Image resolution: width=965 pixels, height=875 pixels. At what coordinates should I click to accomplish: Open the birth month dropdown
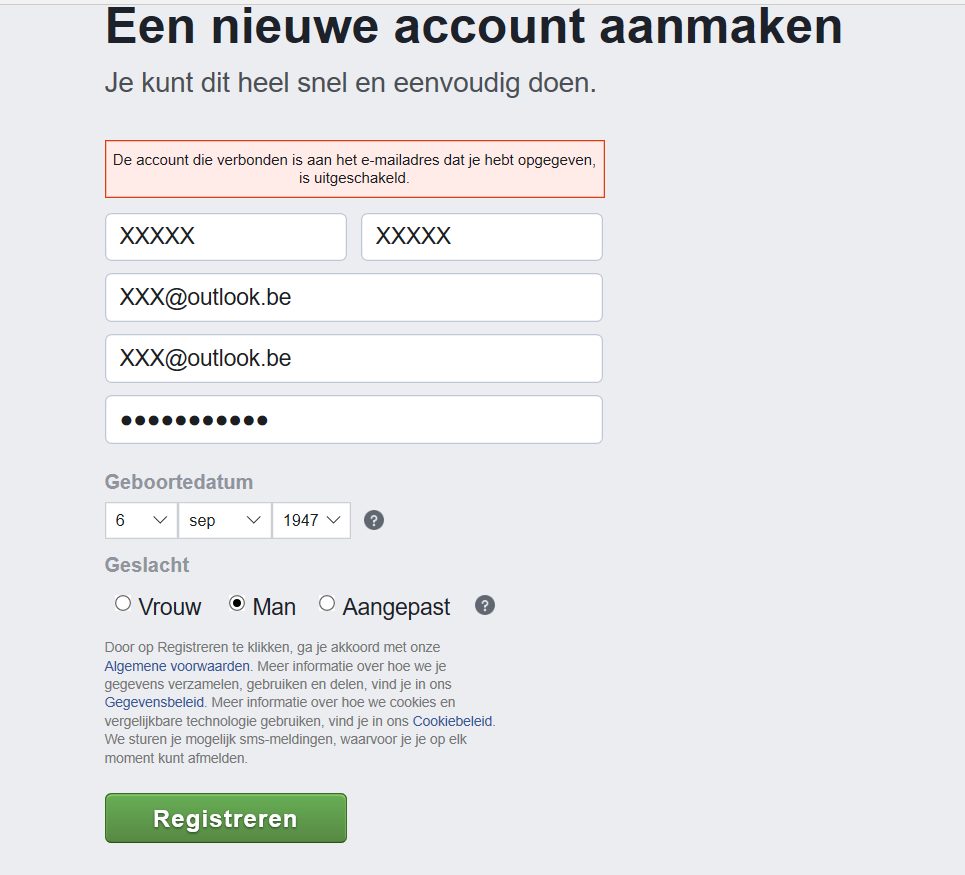(x=224, y=520)
